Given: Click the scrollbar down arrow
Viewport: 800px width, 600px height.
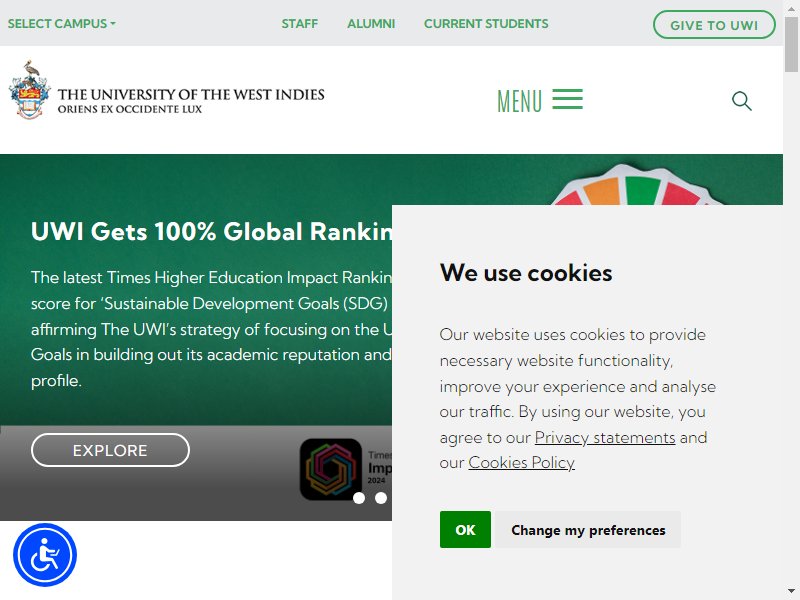Looking at the screenshot, I should 791,593.
